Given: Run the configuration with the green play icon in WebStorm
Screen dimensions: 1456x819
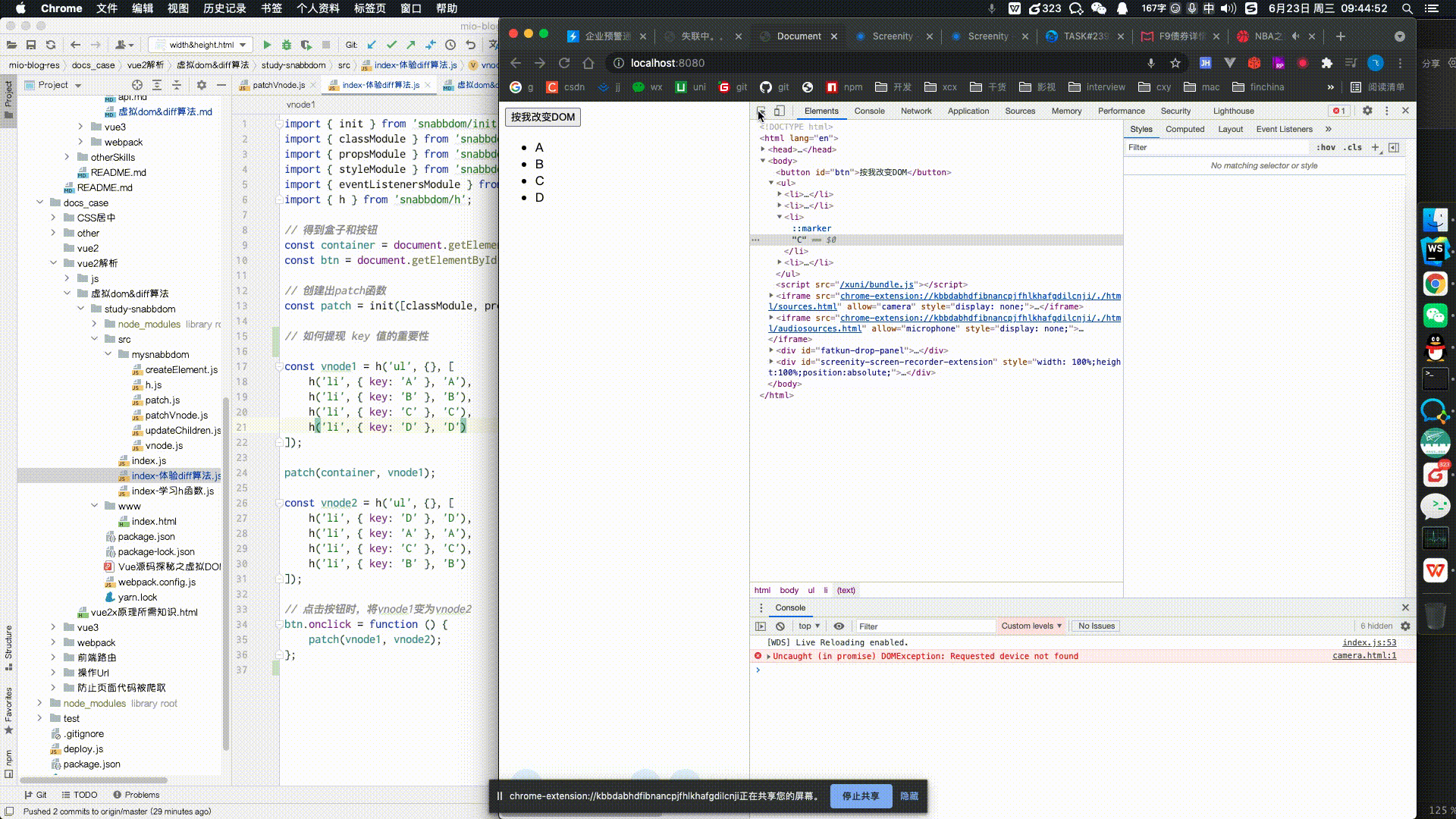Looking at the screenshot, I should click(x=267, y=45).
